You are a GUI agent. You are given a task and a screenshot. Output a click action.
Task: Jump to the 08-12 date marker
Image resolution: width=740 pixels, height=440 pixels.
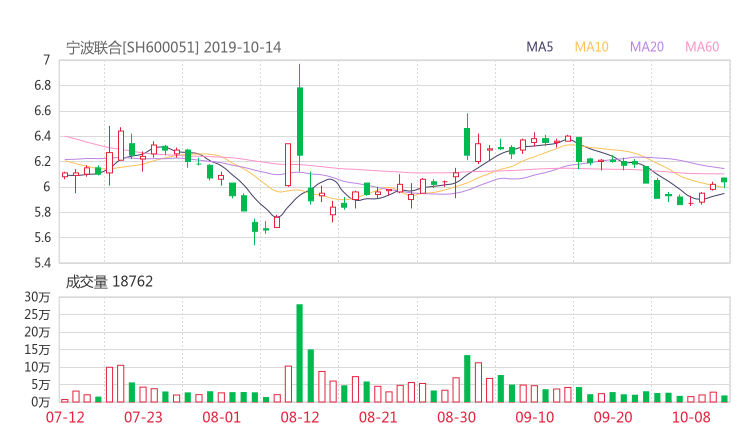(x=299, y=417)
